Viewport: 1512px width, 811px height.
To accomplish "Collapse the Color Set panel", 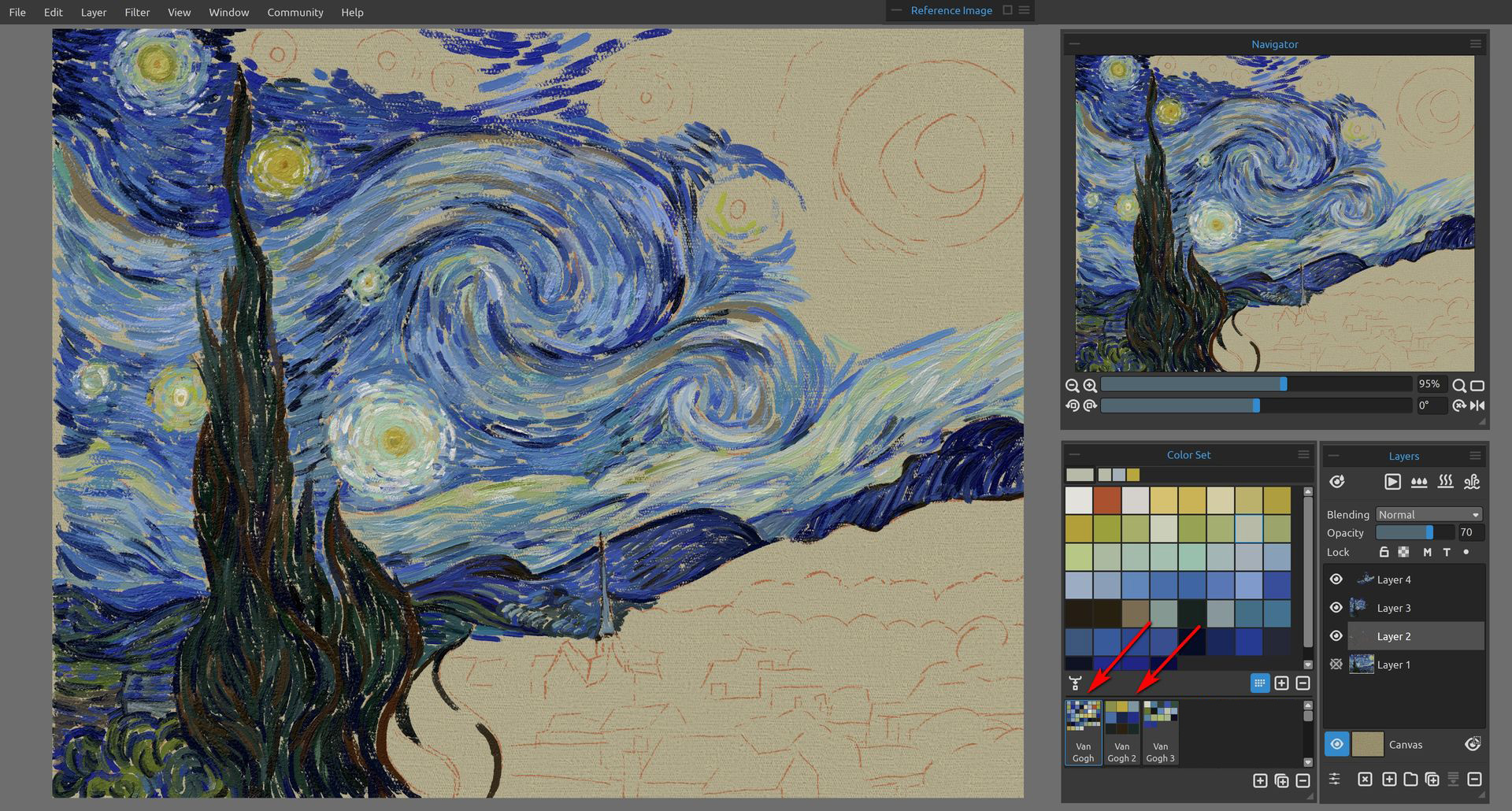I will click(1075, 454).
